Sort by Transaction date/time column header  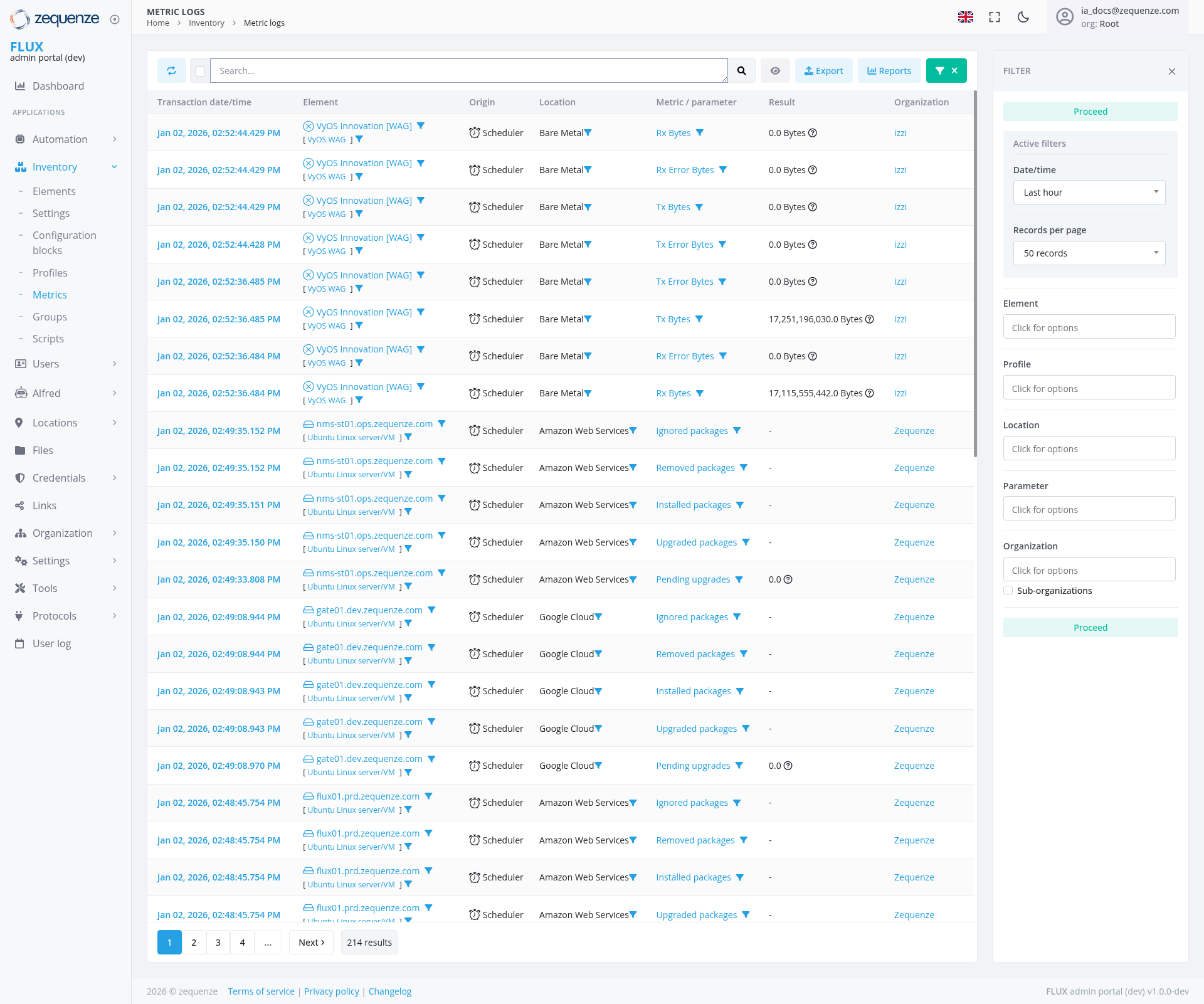point(204,102)
